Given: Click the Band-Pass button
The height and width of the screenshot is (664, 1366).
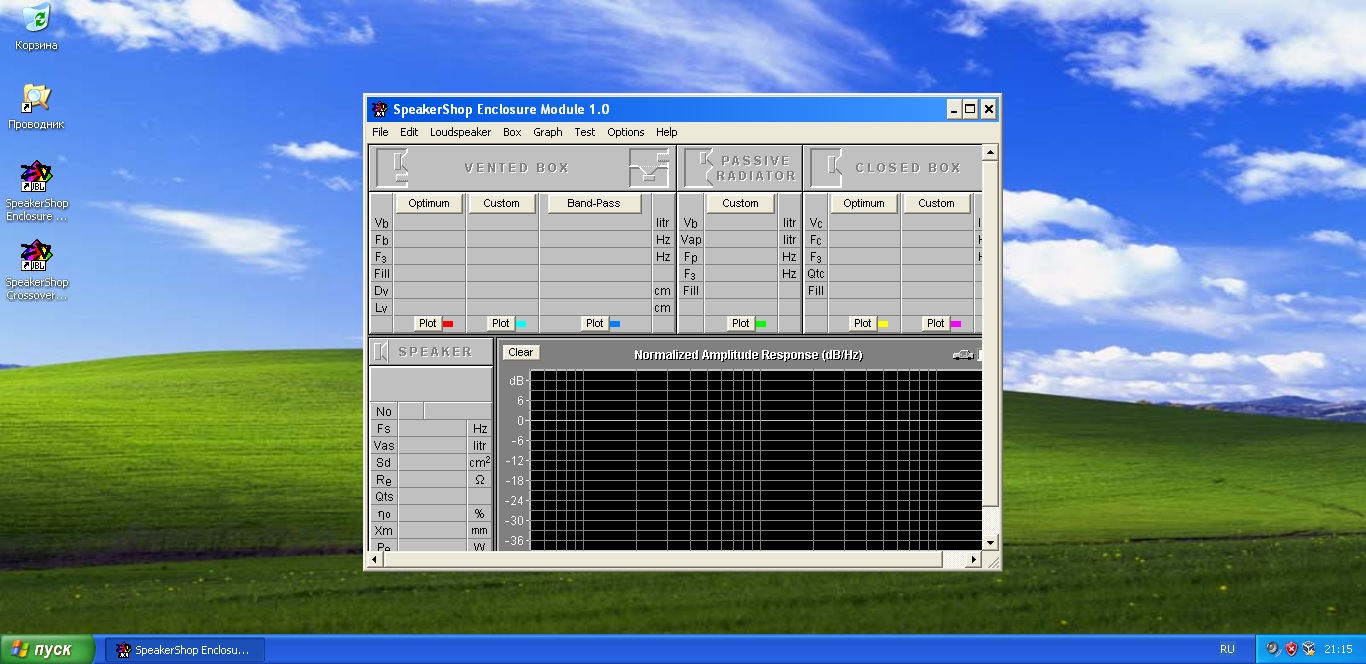Looking at the screenshot, I should pos(593,203).
